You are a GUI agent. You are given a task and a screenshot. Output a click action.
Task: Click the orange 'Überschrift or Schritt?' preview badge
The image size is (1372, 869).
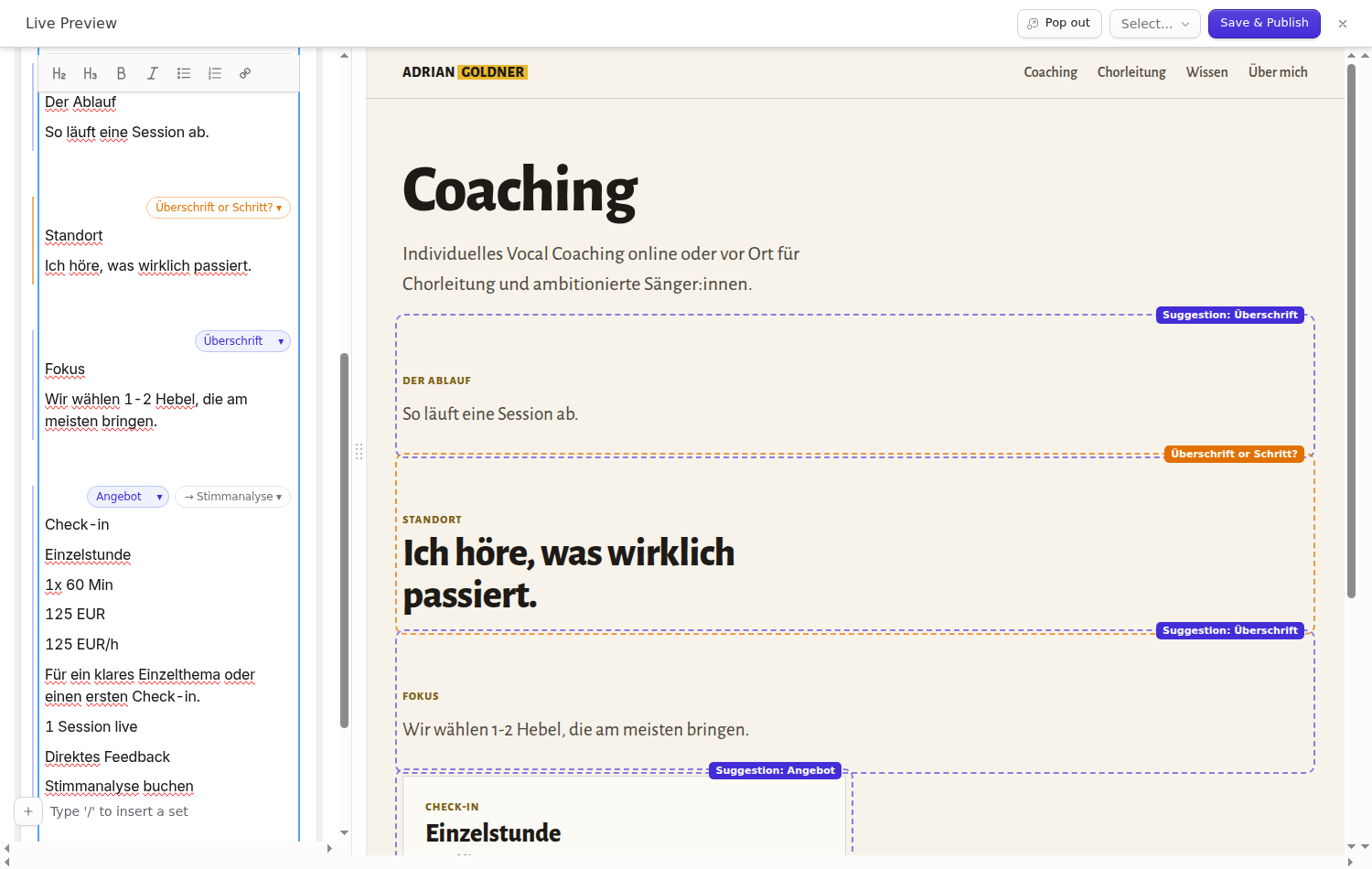tap(1234, 454)
